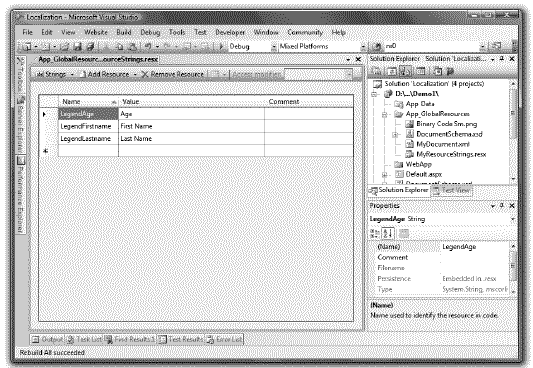Viewport: 533px width, 368px height.
Task: Click the ASP.NET Configuration icon in Solution Explorer
Action: [450, 71]
